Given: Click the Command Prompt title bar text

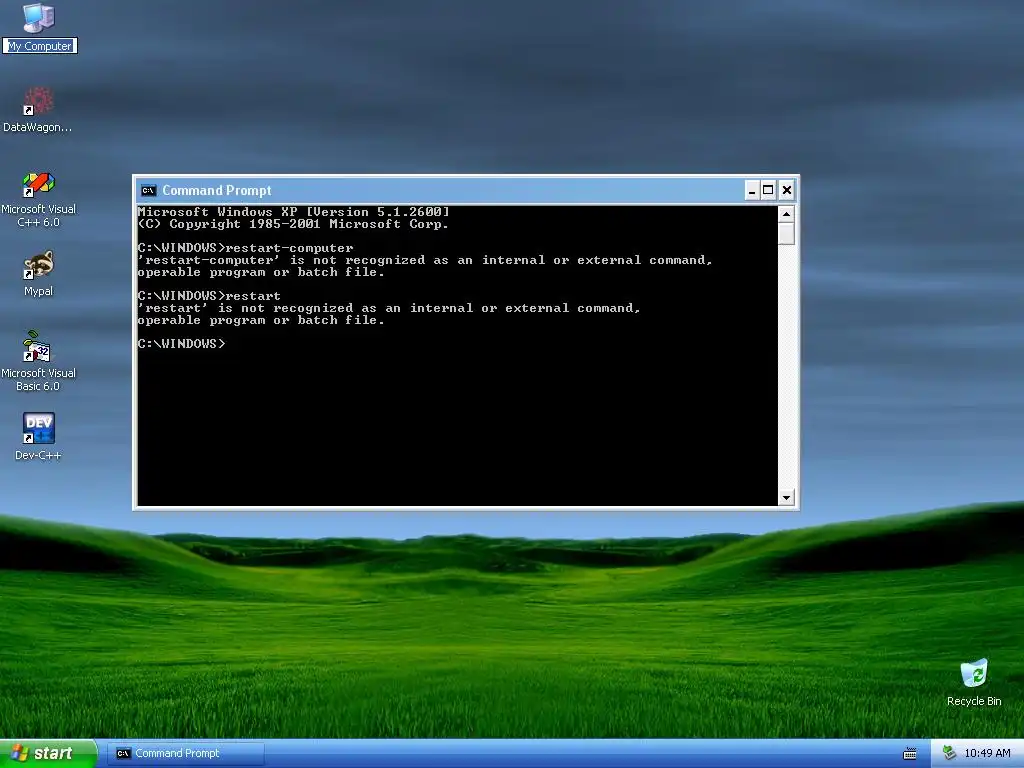Looking at the screenshot, I should tap(217, 191).
